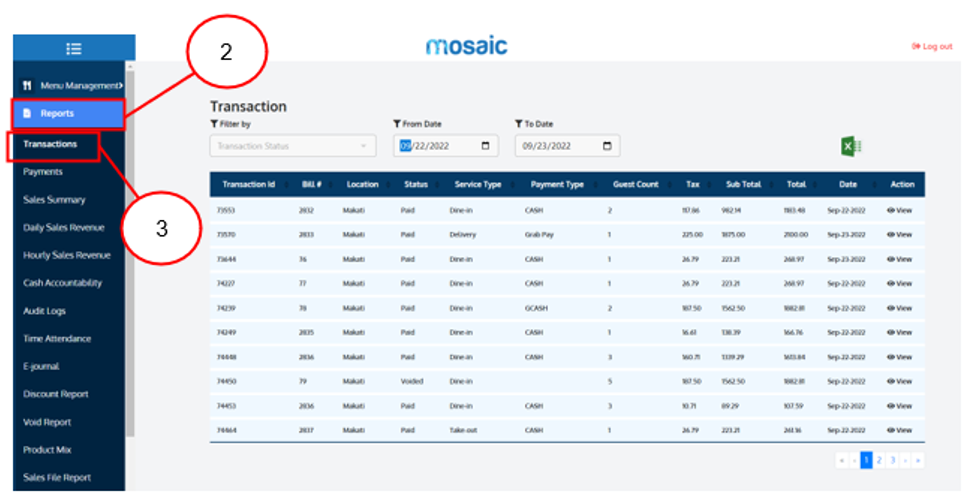
Task: Sort by Total column header
Action: tap(796, 185)
